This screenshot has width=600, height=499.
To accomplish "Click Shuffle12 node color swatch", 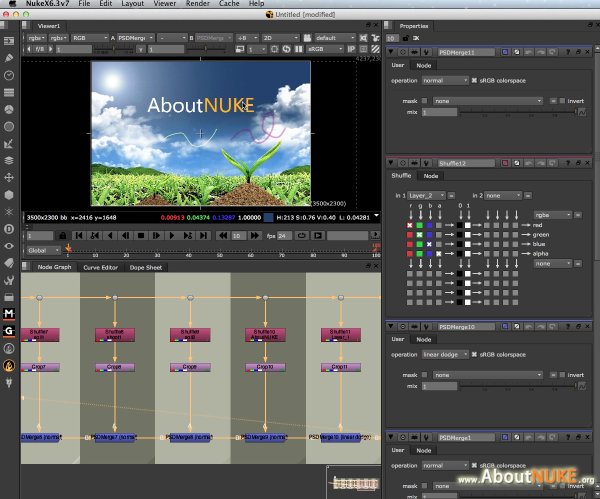I will pos(505,163).
